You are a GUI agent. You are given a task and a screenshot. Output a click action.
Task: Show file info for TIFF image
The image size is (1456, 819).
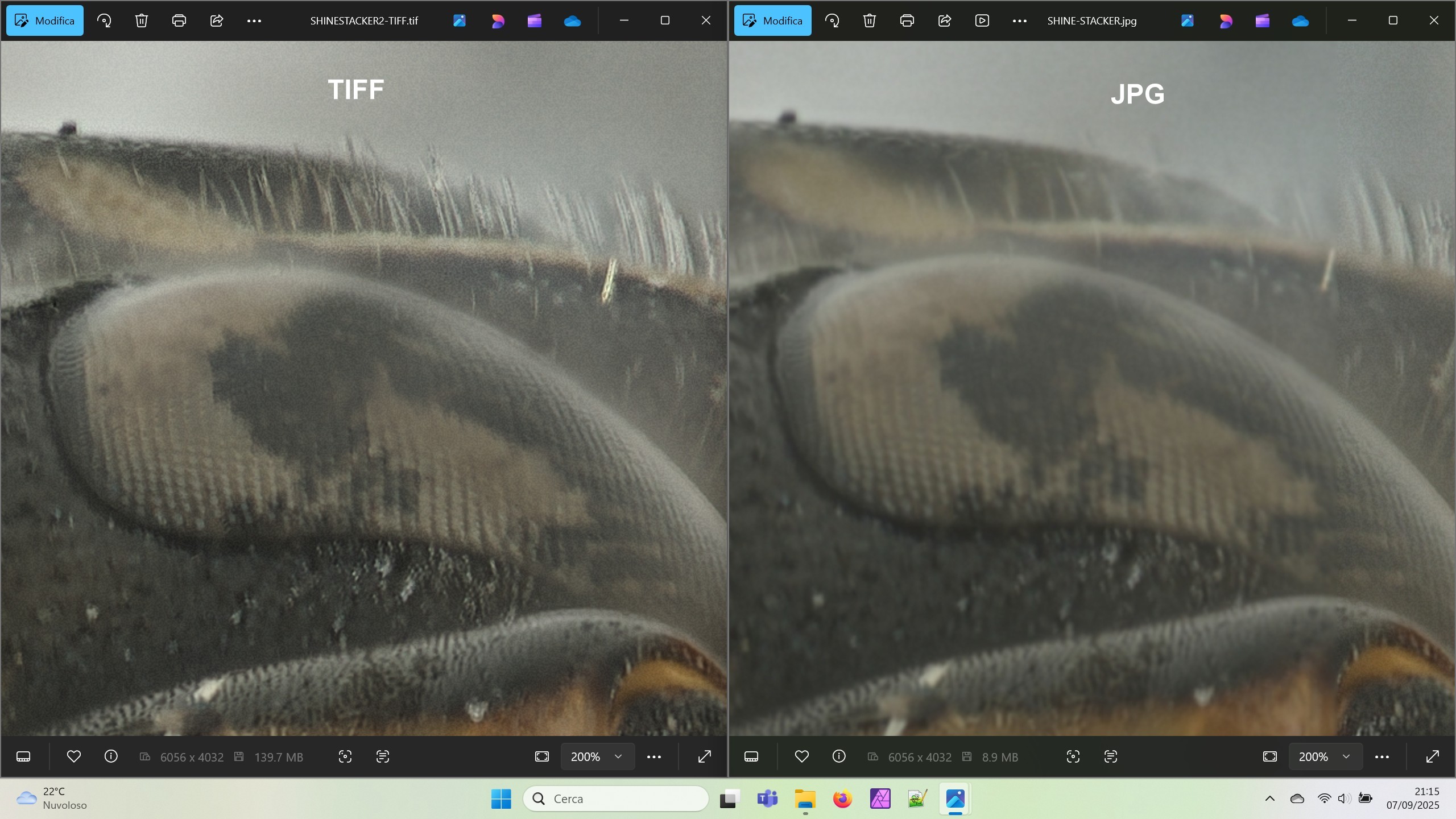click(x=111, y=756)
